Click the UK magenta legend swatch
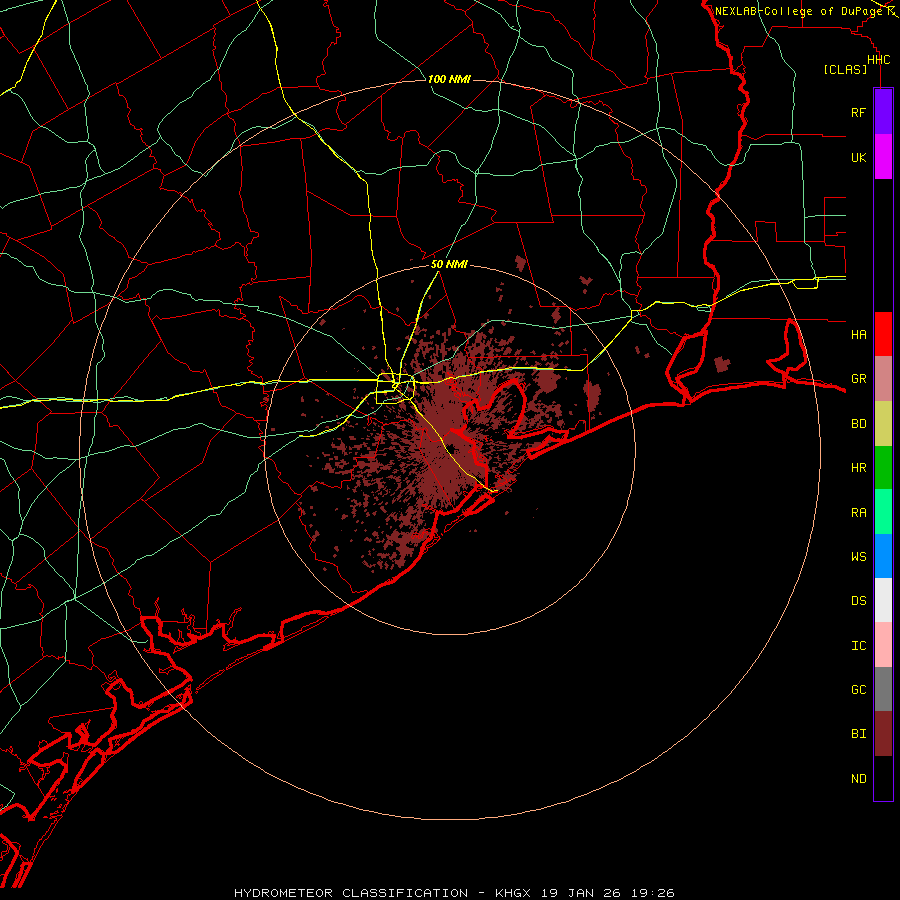900x900 pixels. tap(883, 157)
